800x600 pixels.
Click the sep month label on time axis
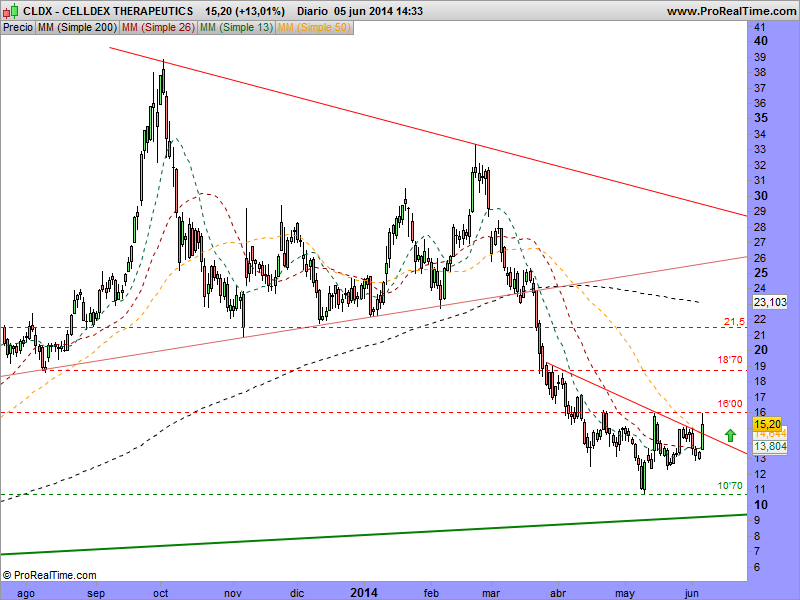pos(96,593)
